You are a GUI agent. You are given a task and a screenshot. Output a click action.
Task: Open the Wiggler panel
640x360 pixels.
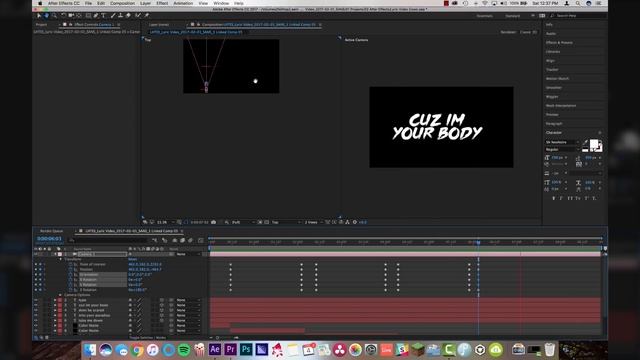[x=552, y=97]
